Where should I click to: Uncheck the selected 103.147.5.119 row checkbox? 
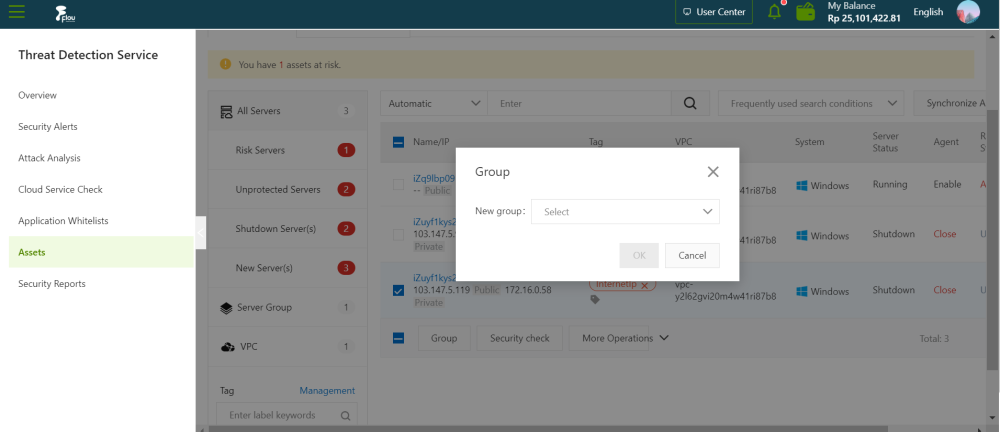pyautogui.click(x=398, y=290)
